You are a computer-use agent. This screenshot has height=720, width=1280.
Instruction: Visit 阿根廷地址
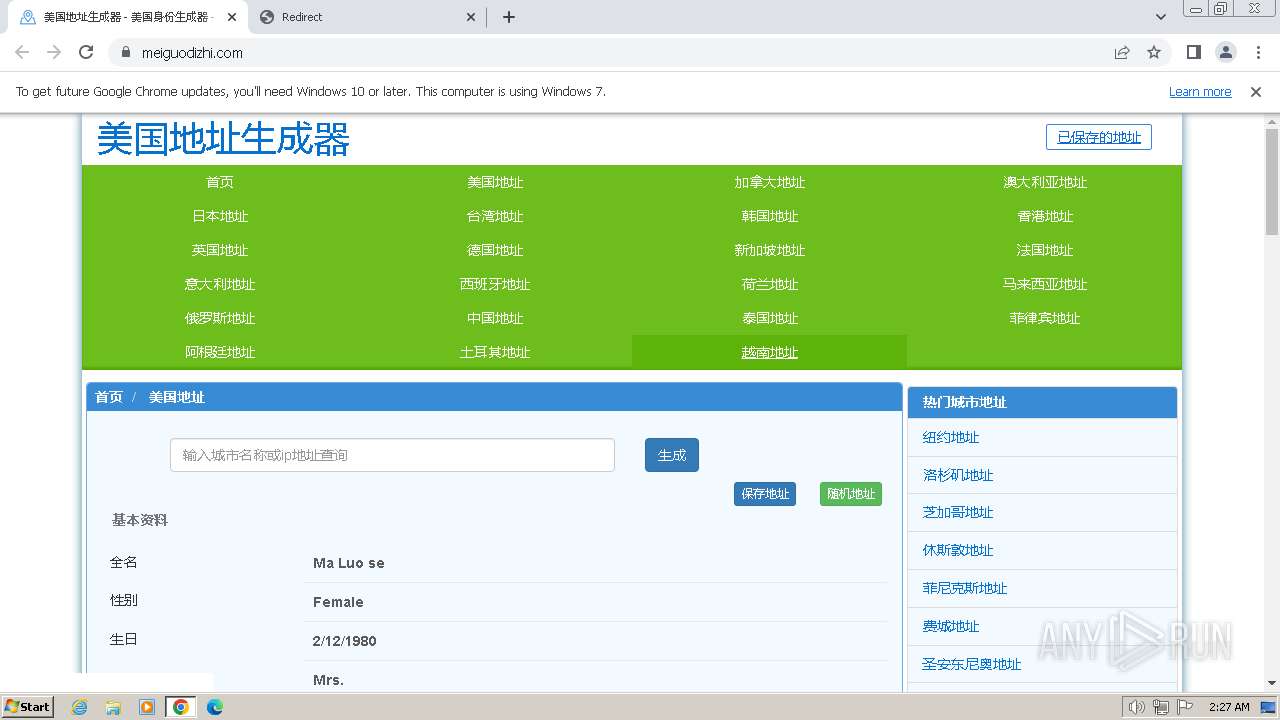click(x=220, y=352)
